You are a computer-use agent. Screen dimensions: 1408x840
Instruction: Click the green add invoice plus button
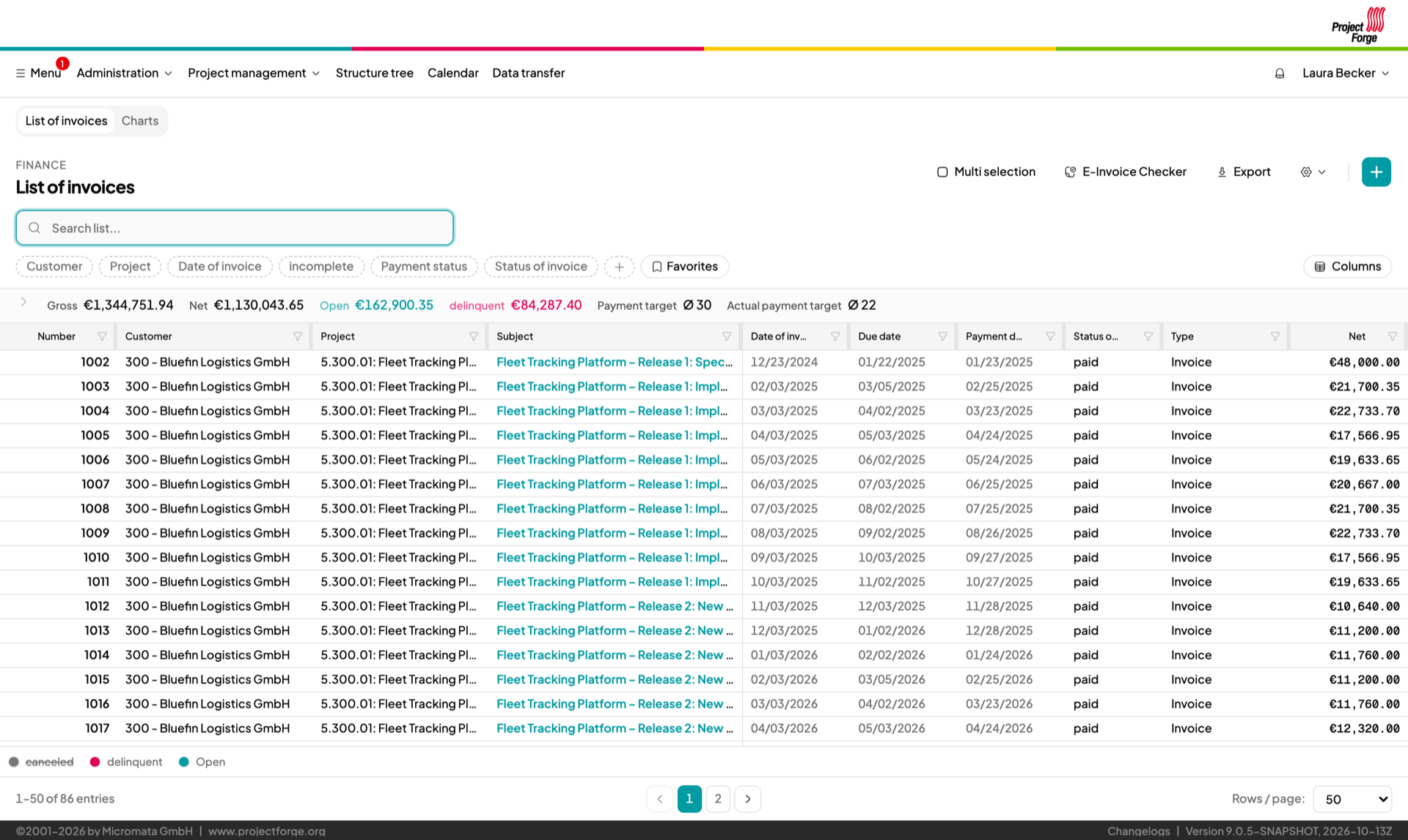[1376, 172]
